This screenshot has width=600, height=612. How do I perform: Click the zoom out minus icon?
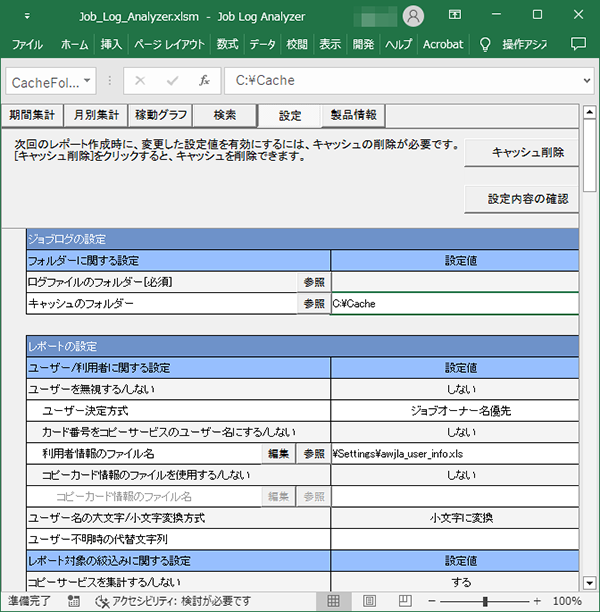click(x=432, y=601)
